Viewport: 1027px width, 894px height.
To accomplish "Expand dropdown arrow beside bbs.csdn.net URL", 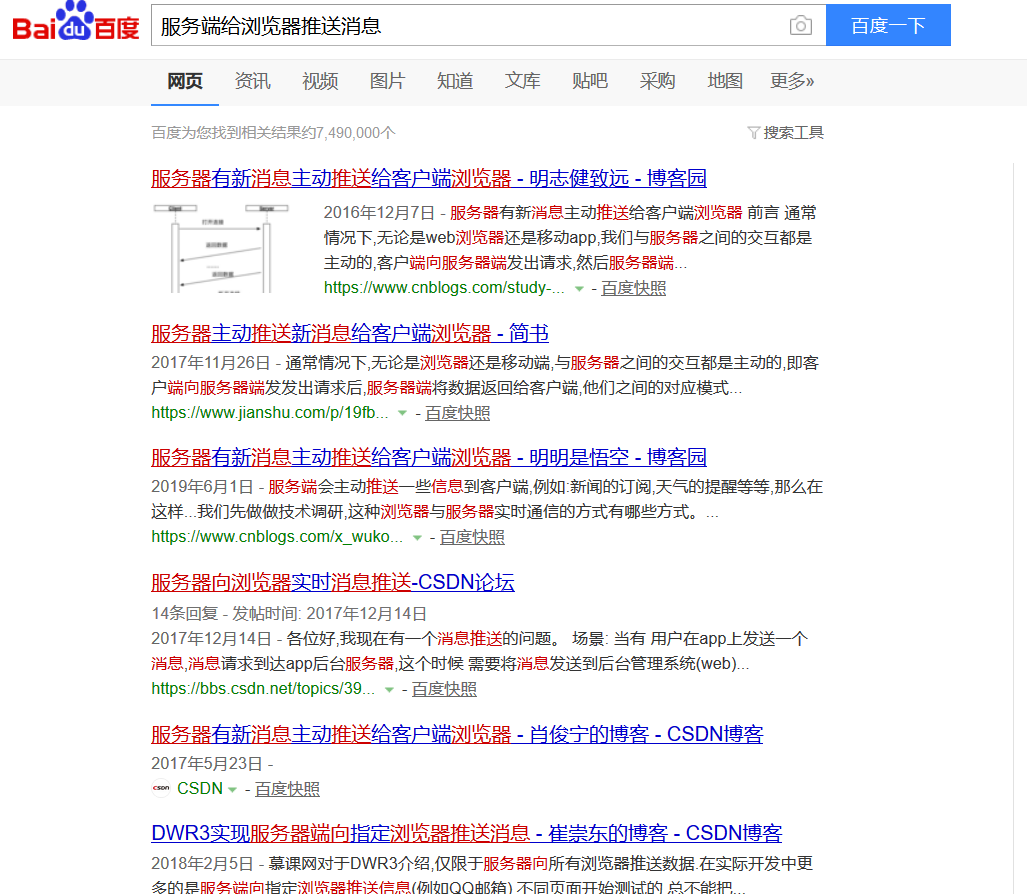I will 389,690.
